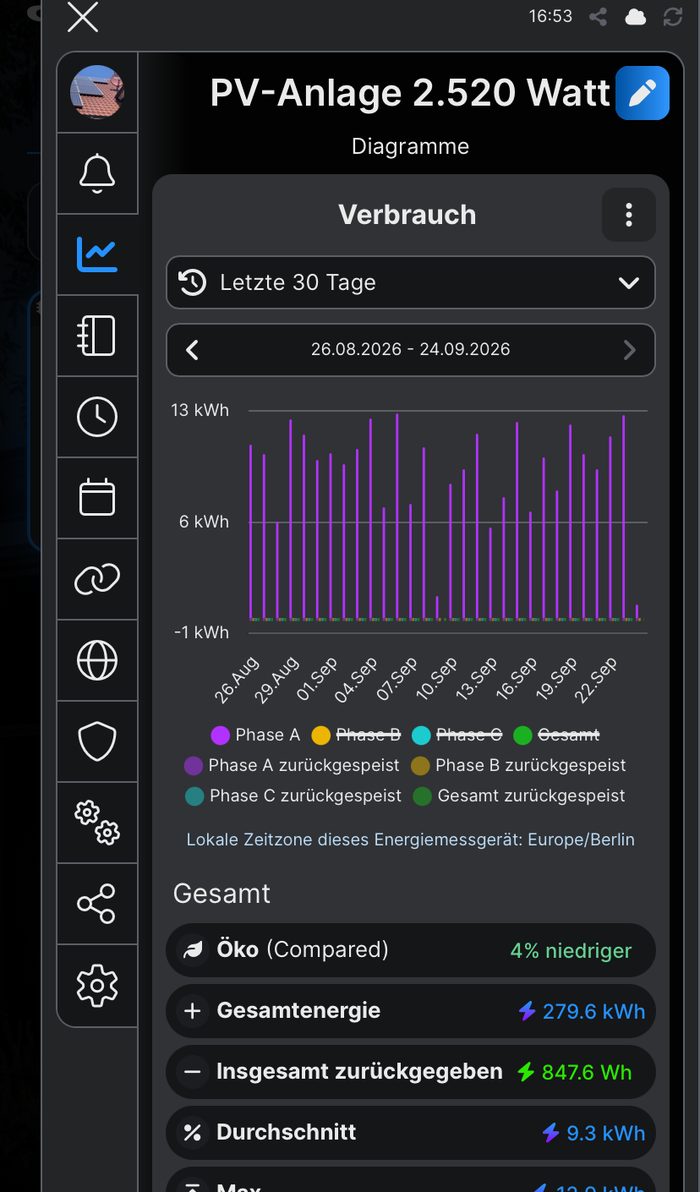Click the 847.6 Wh value

[x=587, y=1073]
